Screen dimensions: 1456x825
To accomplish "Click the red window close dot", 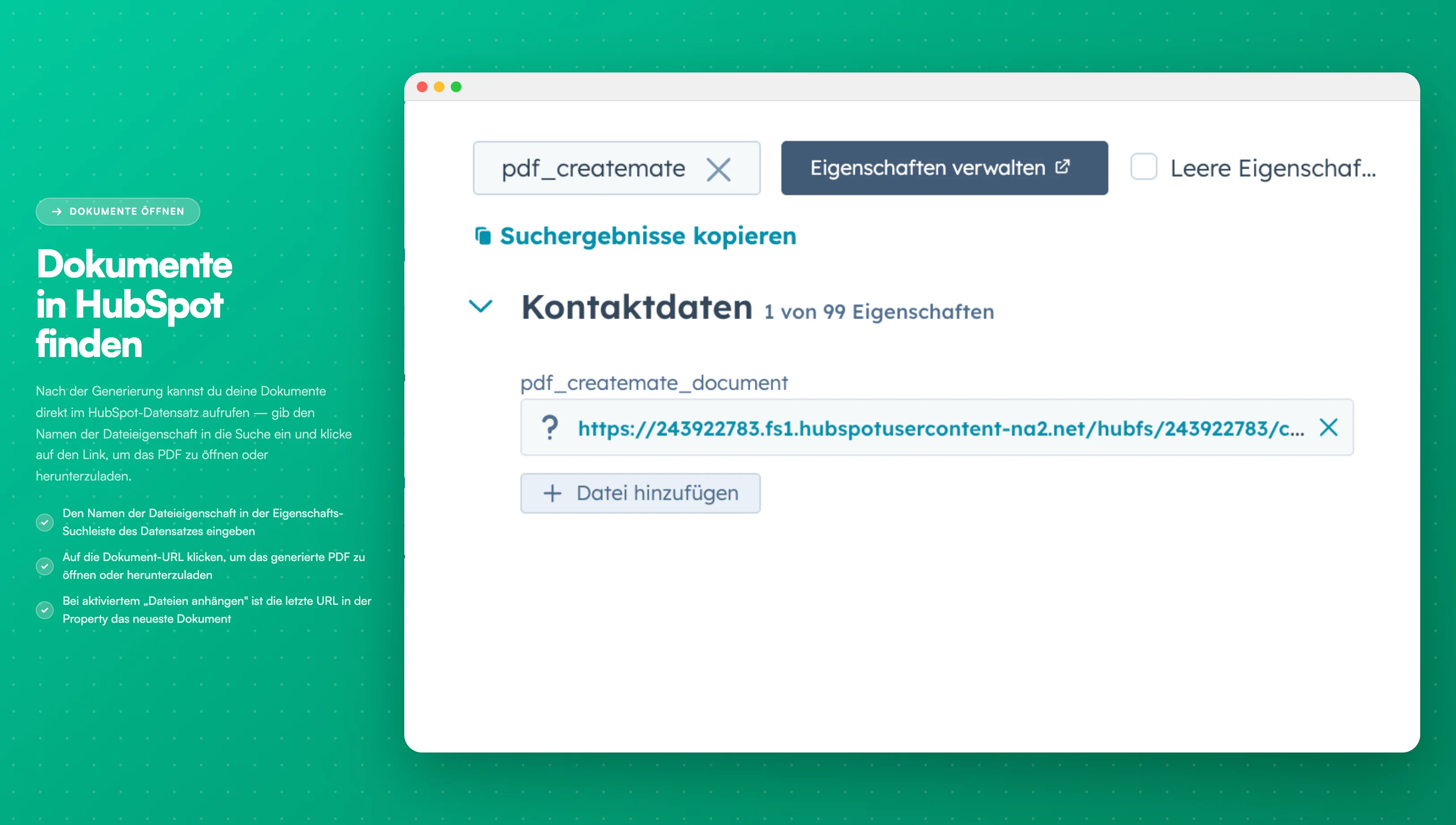I will coord(422,87).
